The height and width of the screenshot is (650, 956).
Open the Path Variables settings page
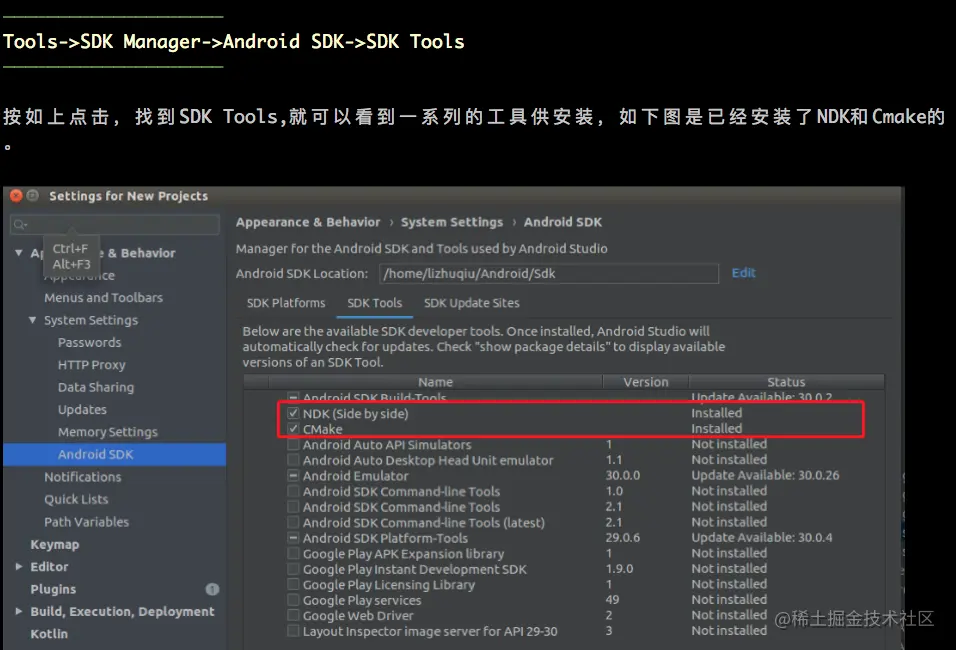[87, 522]
